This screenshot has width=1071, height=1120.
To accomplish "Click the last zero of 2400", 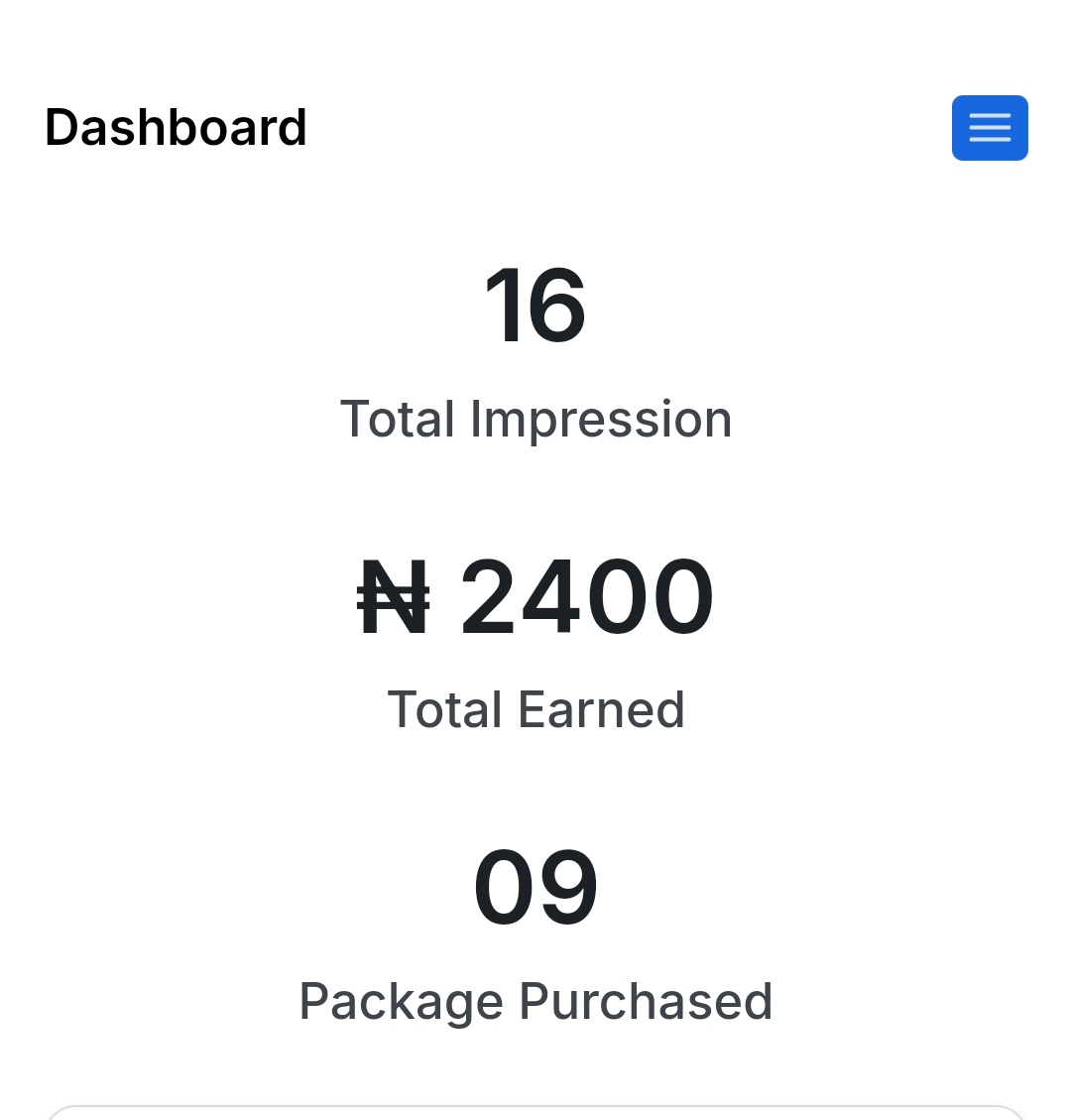I will pos(682,597).
